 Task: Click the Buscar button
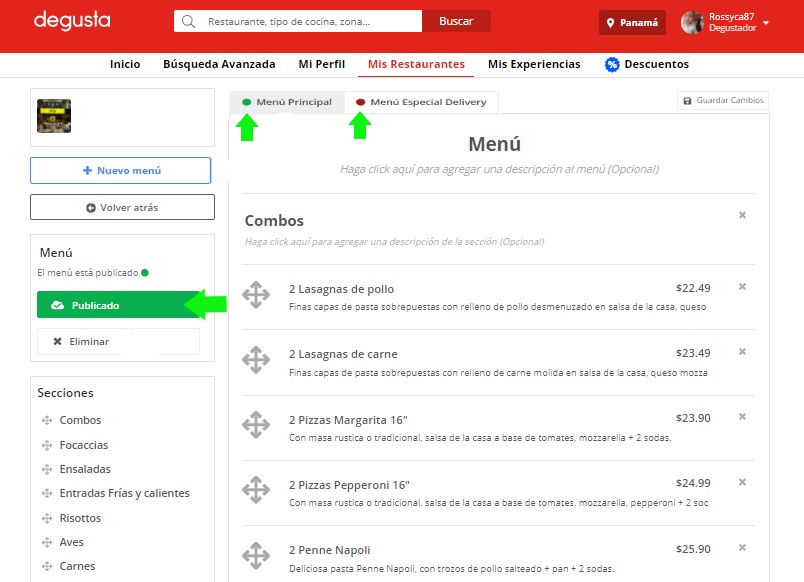coord(456,22)
